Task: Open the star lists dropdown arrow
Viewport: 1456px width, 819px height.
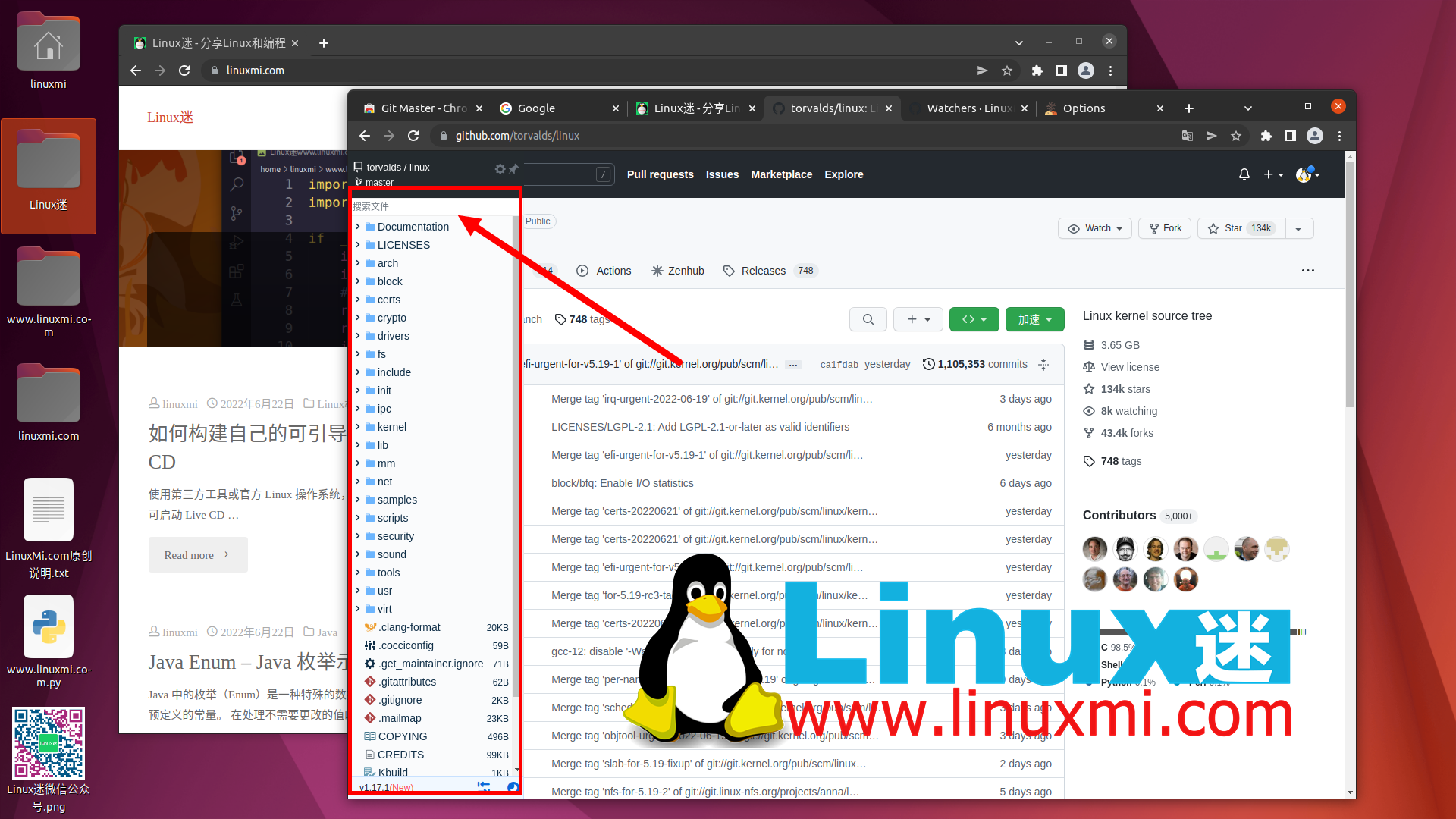Action: 1298,228
